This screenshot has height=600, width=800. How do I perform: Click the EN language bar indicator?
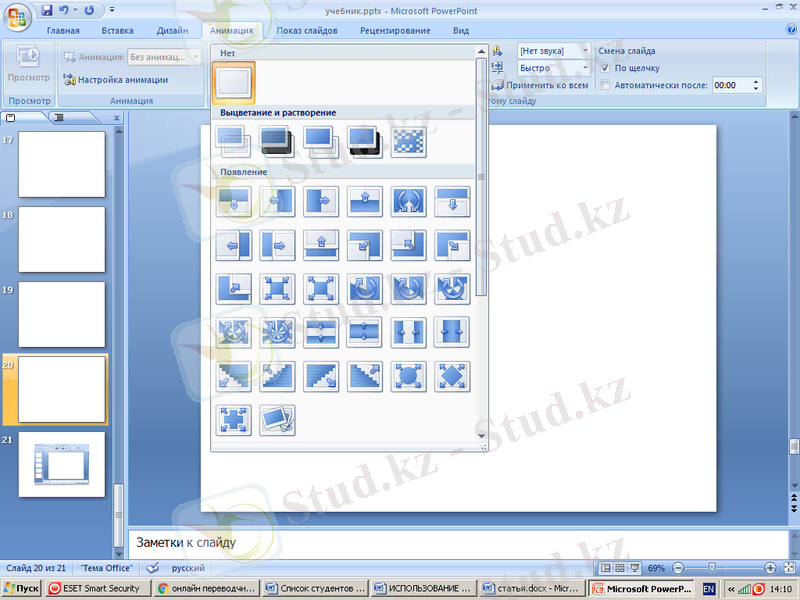pos(709,589)
